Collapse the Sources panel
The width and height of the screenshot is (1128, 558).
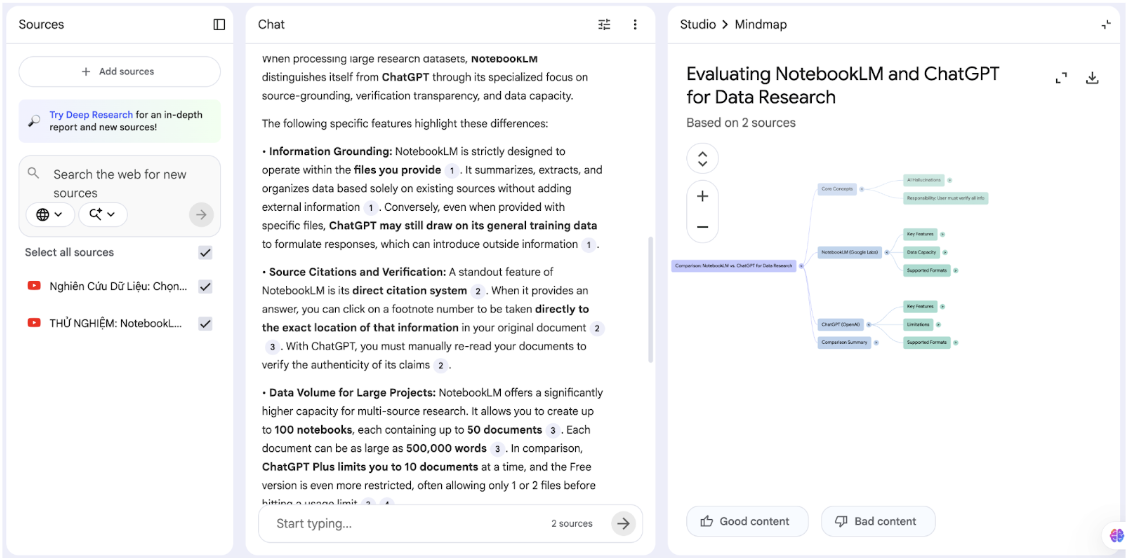point(219,25)
